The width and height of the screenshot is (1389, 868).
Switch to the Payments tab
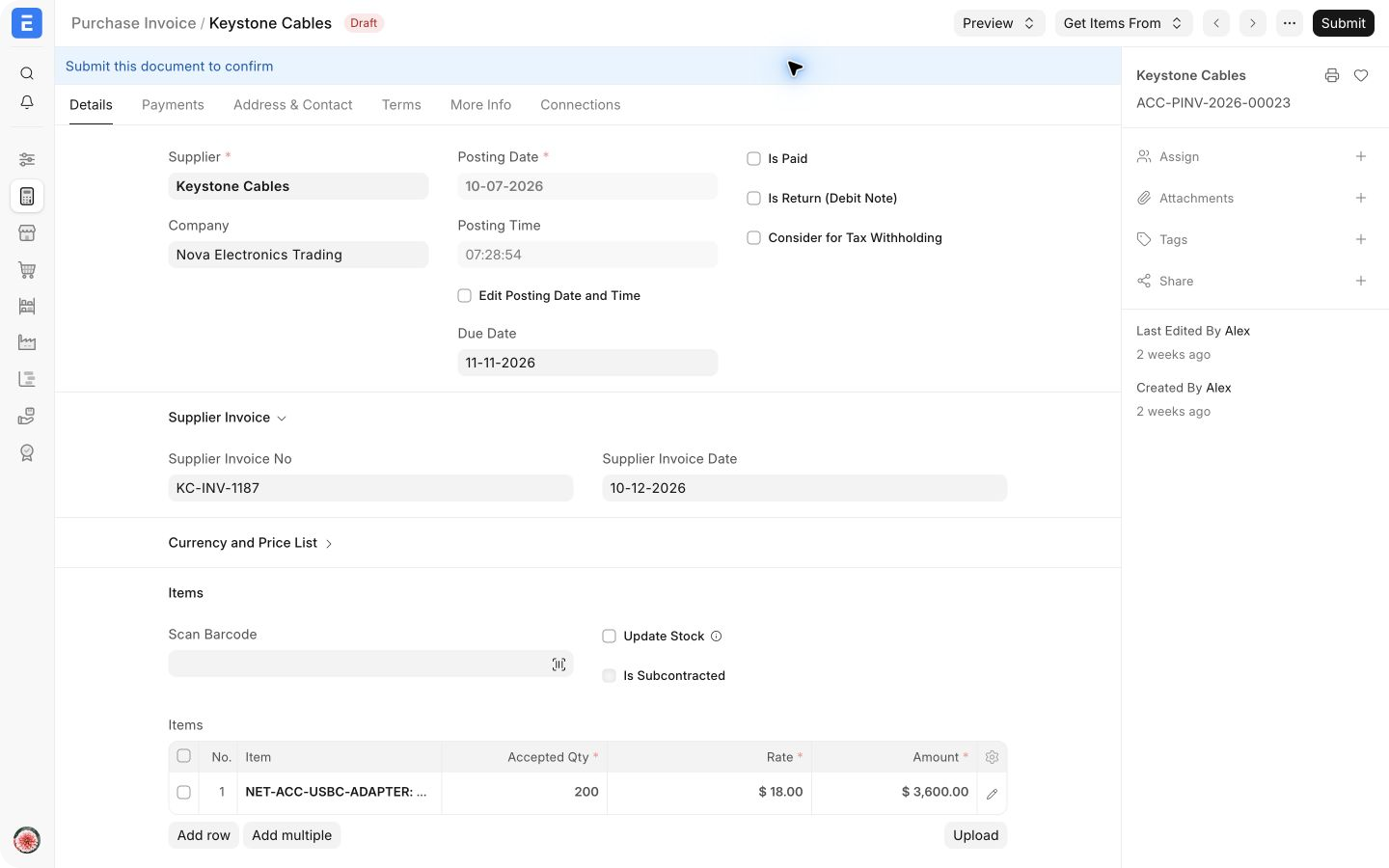(173, 105)
